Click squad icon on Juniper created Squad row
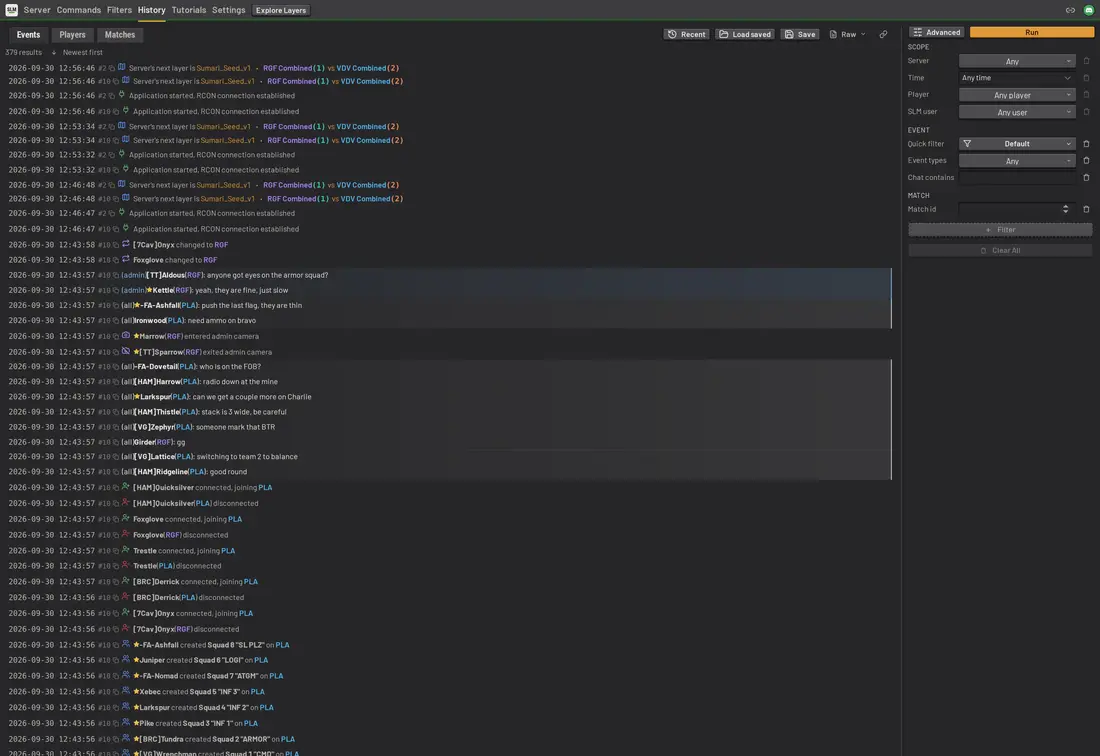The height and width of the screenshot is (756, 1100). (x=126, y=659)
